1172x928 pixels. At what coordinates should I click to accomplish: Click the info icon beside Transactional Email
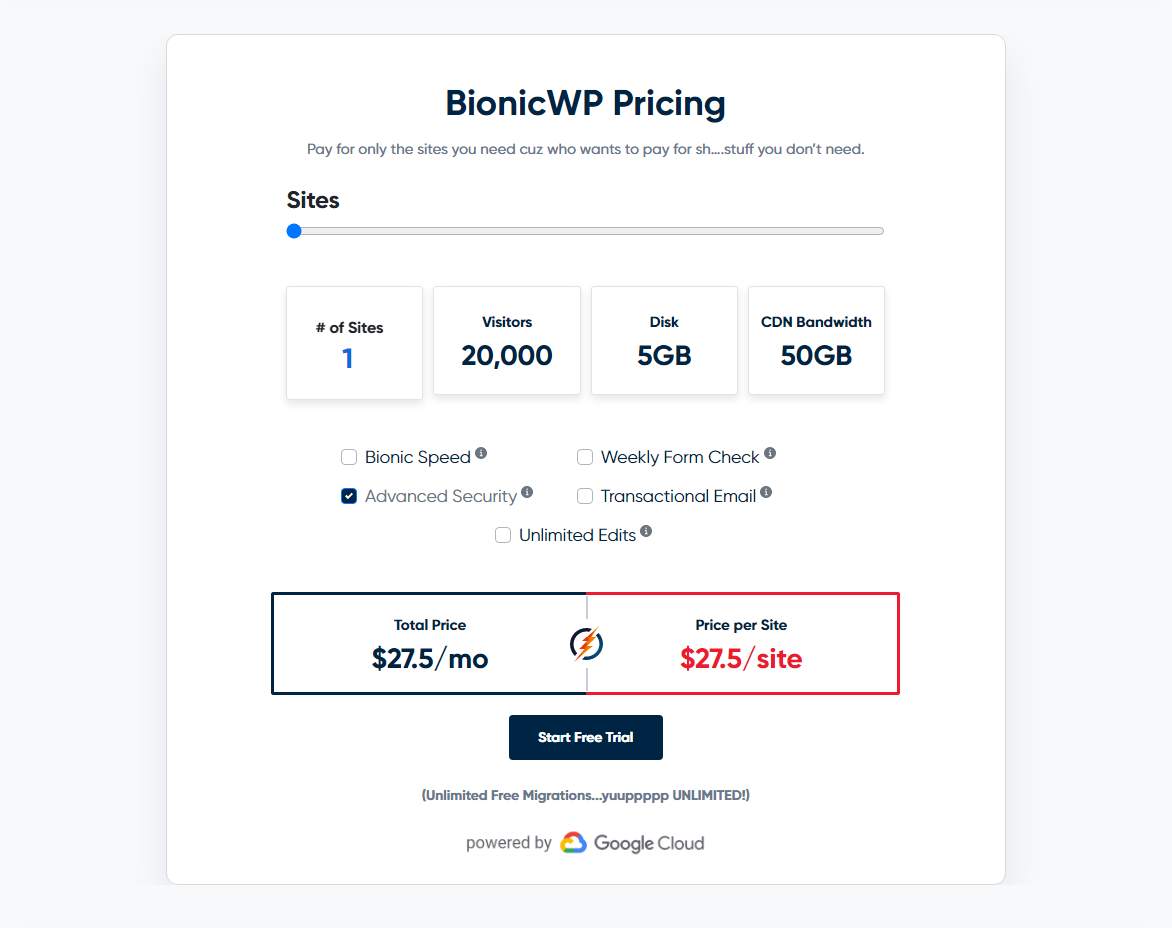click(x=766, y=492)
